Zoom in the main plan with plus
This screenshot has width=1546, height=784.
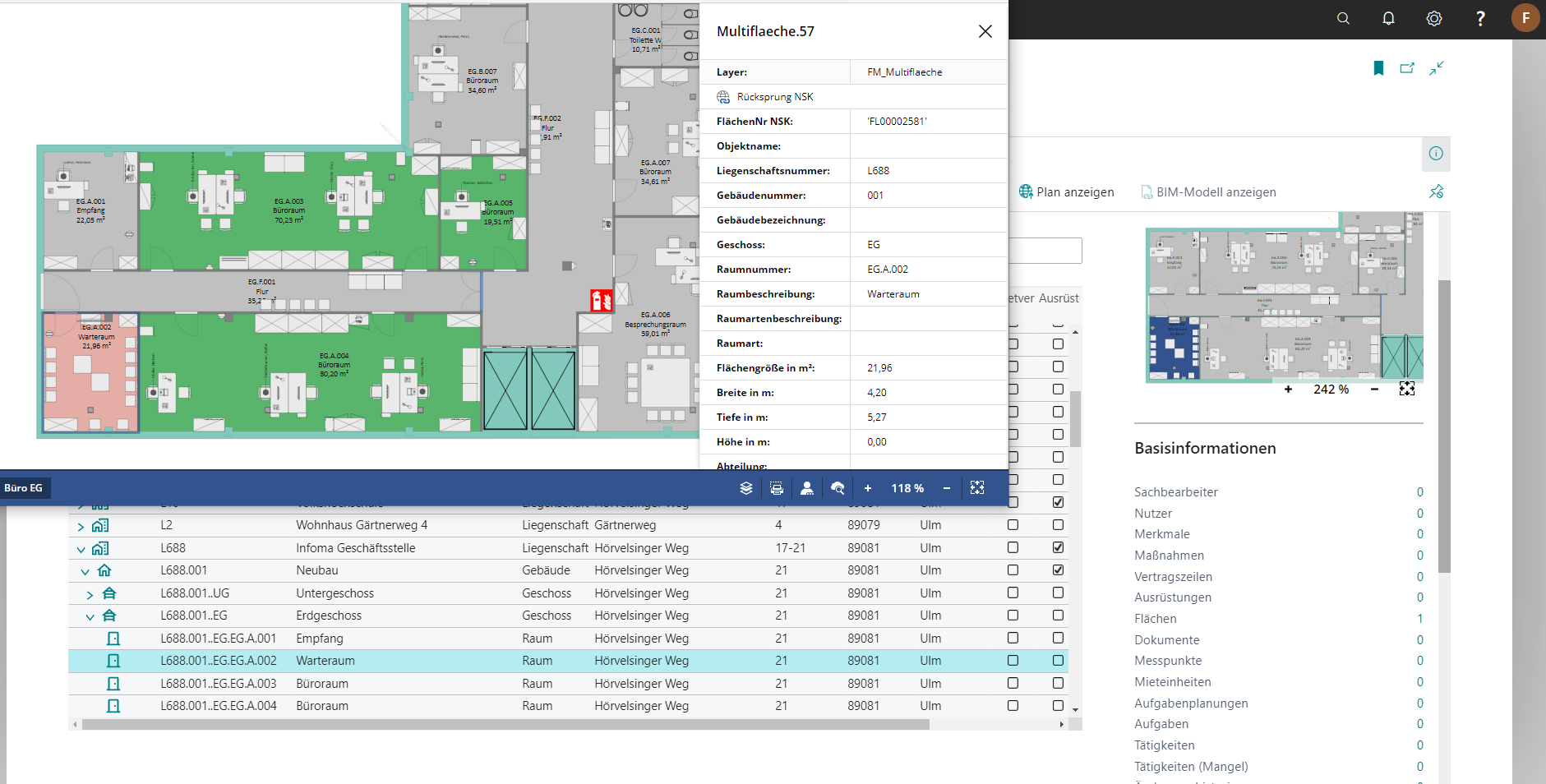coord(867,488)
